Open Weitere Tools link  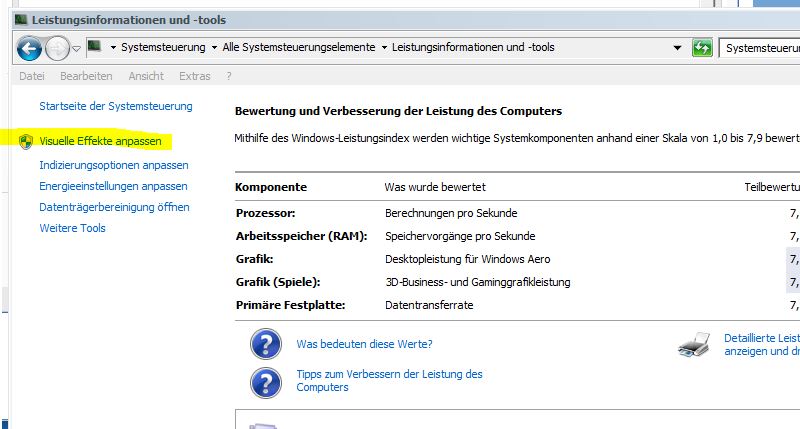point(72,228)
